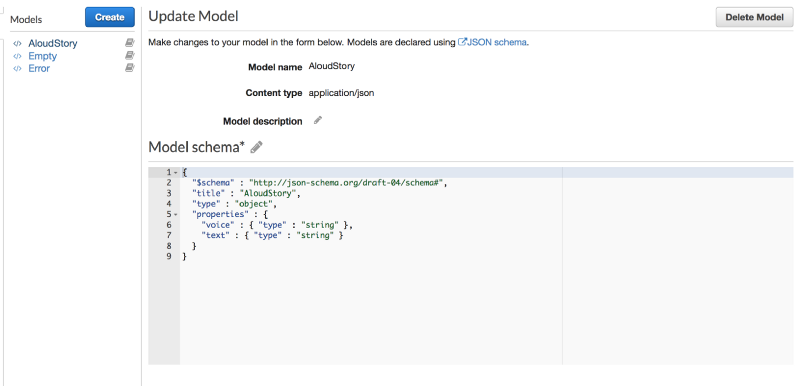Collapse the properties fold arrow on line 5

(x=176, y=215)
